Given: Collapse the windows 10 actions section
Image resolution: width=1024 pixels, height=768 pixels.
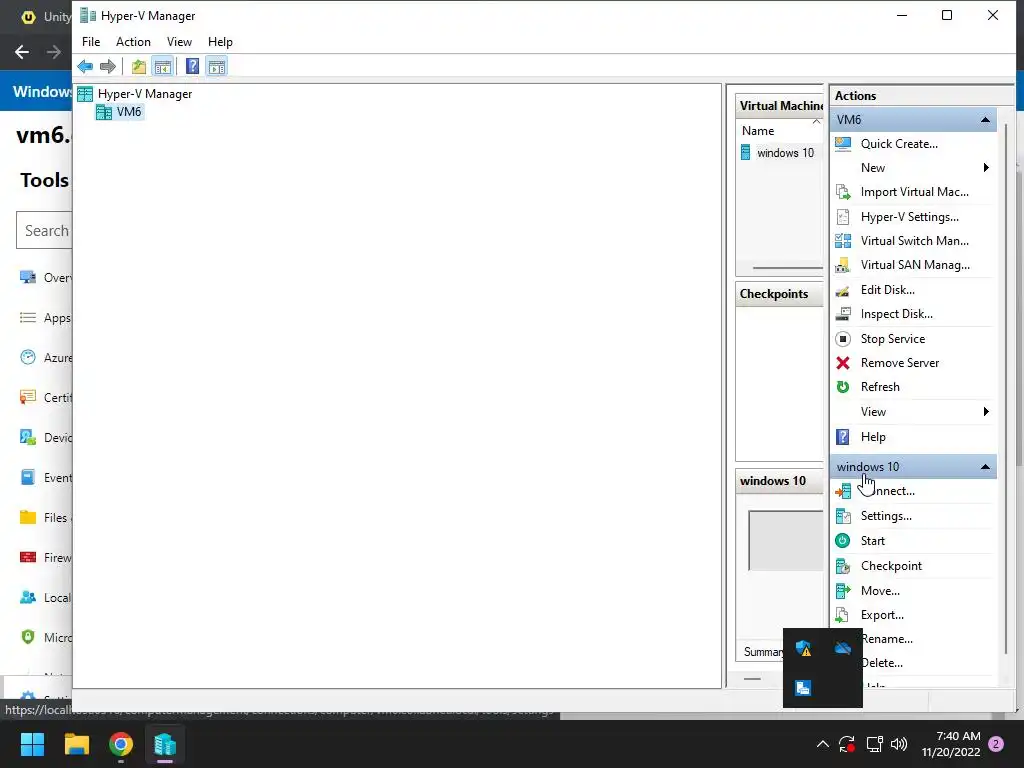Looking at the screenshot, I should [985, 467].
